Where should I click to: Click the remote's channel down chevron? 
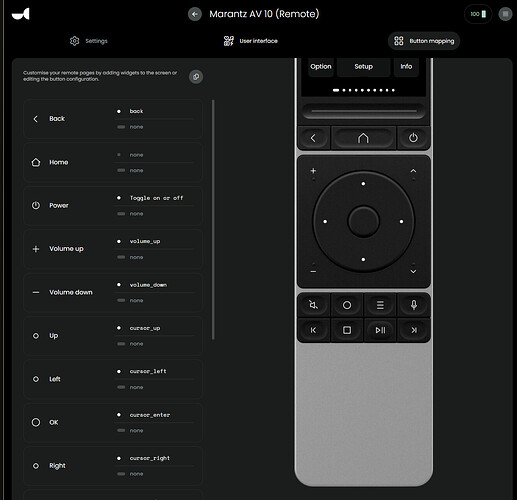413,272
